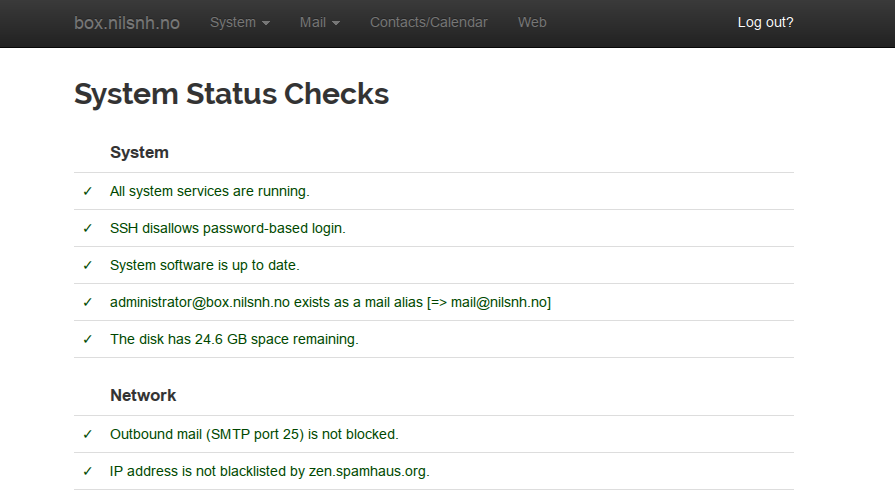Click checkmark next to System software up to date
Viewport: 895px width, 497px height.
[87, 265]
